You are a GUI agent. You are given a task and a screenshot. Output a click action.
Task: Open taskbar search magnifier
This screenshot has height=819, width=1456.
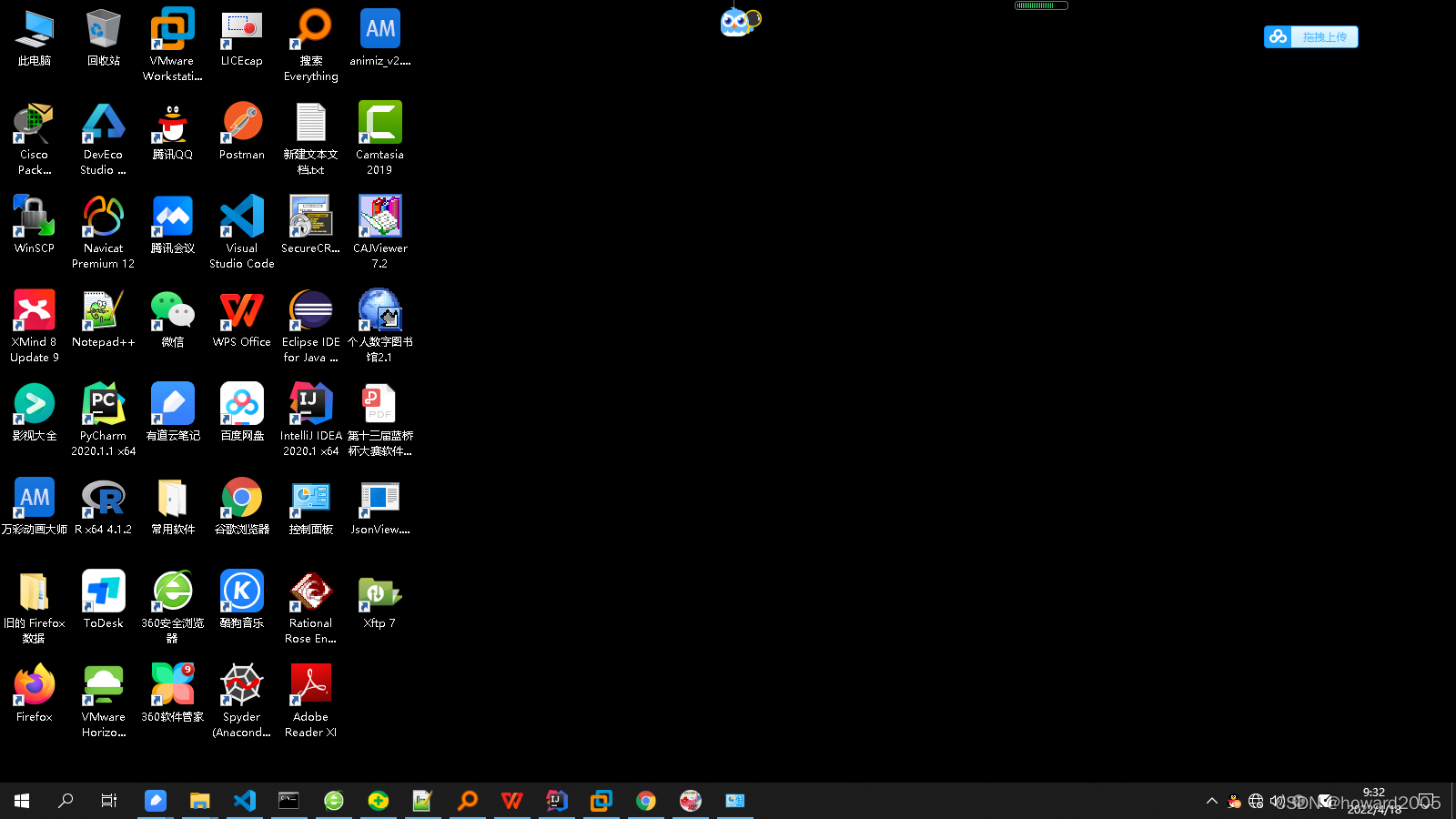coord(66,801)
